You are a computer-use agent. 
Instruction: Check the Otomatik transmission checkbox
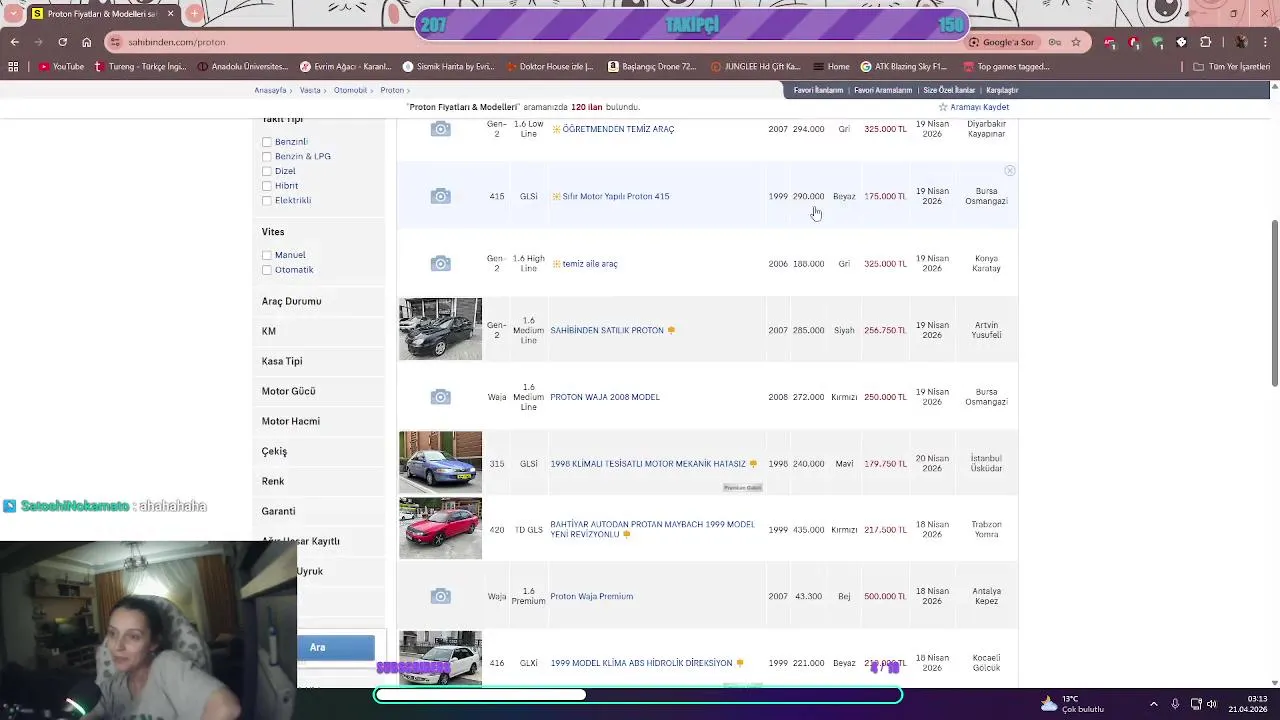tap(266, 270)
